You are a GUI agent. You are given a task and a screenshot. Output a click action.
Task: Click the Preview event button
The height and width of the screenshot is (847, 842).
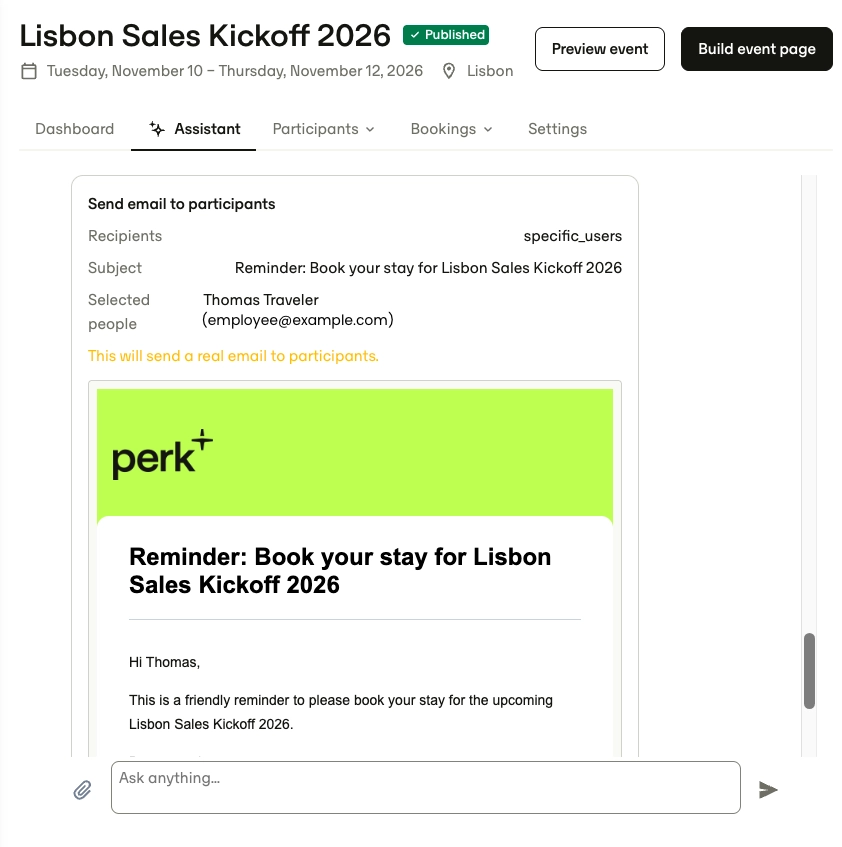tap(599, 49)
